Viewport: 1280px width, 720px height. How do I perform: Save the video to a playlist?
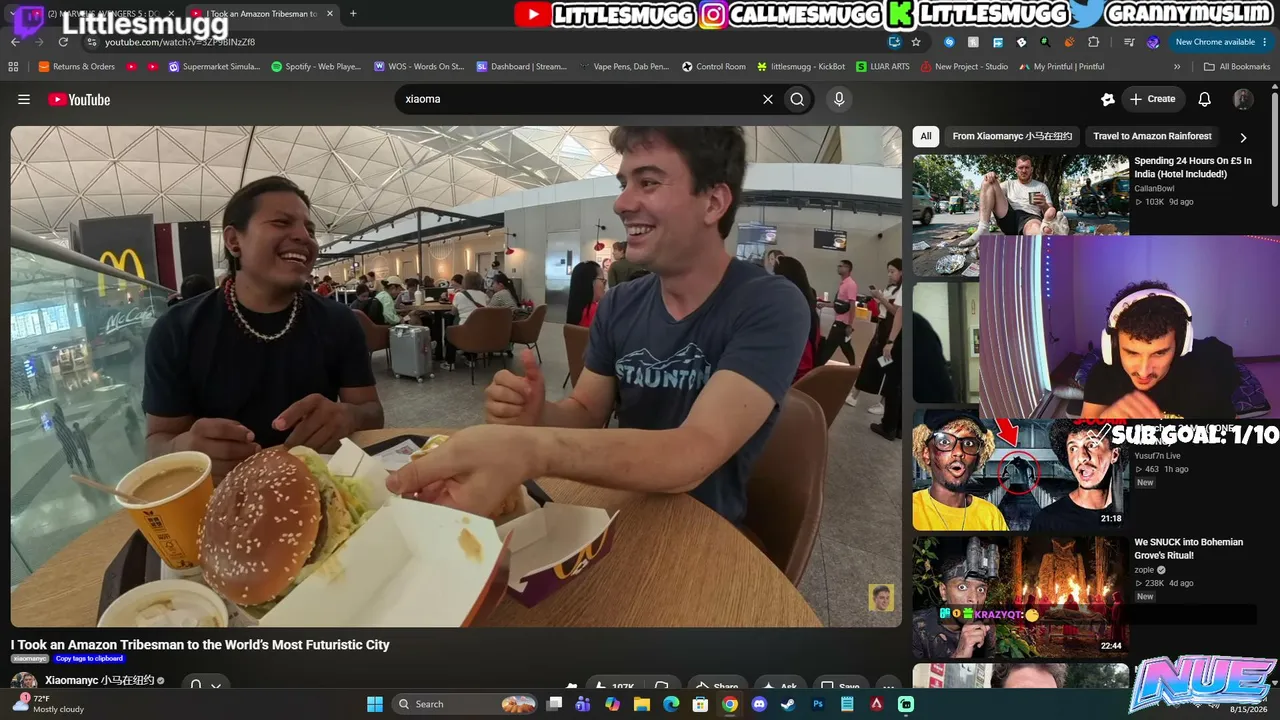coord(840,687)
